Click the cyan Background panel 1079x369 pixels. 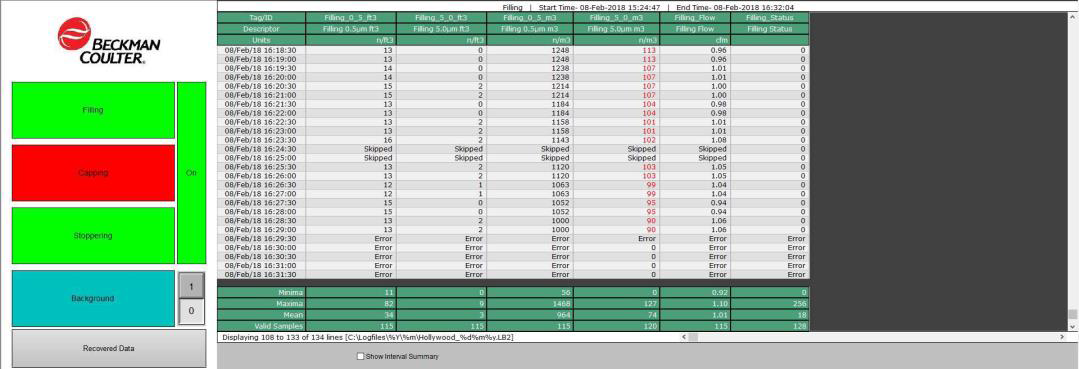[93, 299]
